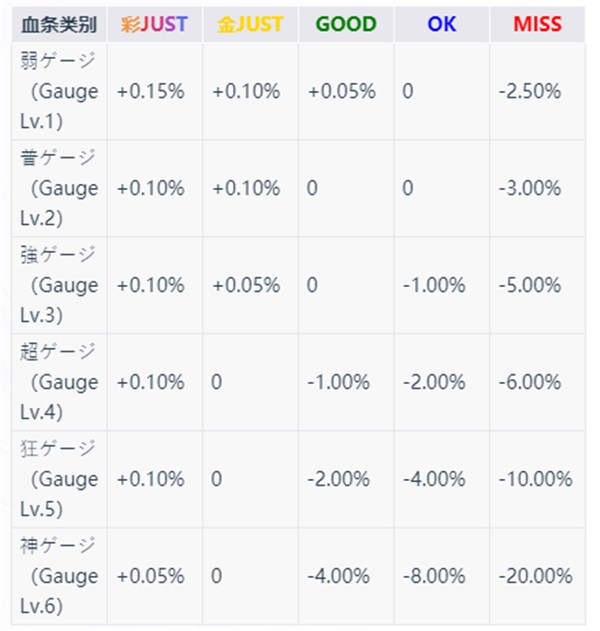This screenshot has width=600, height=631.
Task: Click the blue OK column header
Action: [x=441, y=24]
